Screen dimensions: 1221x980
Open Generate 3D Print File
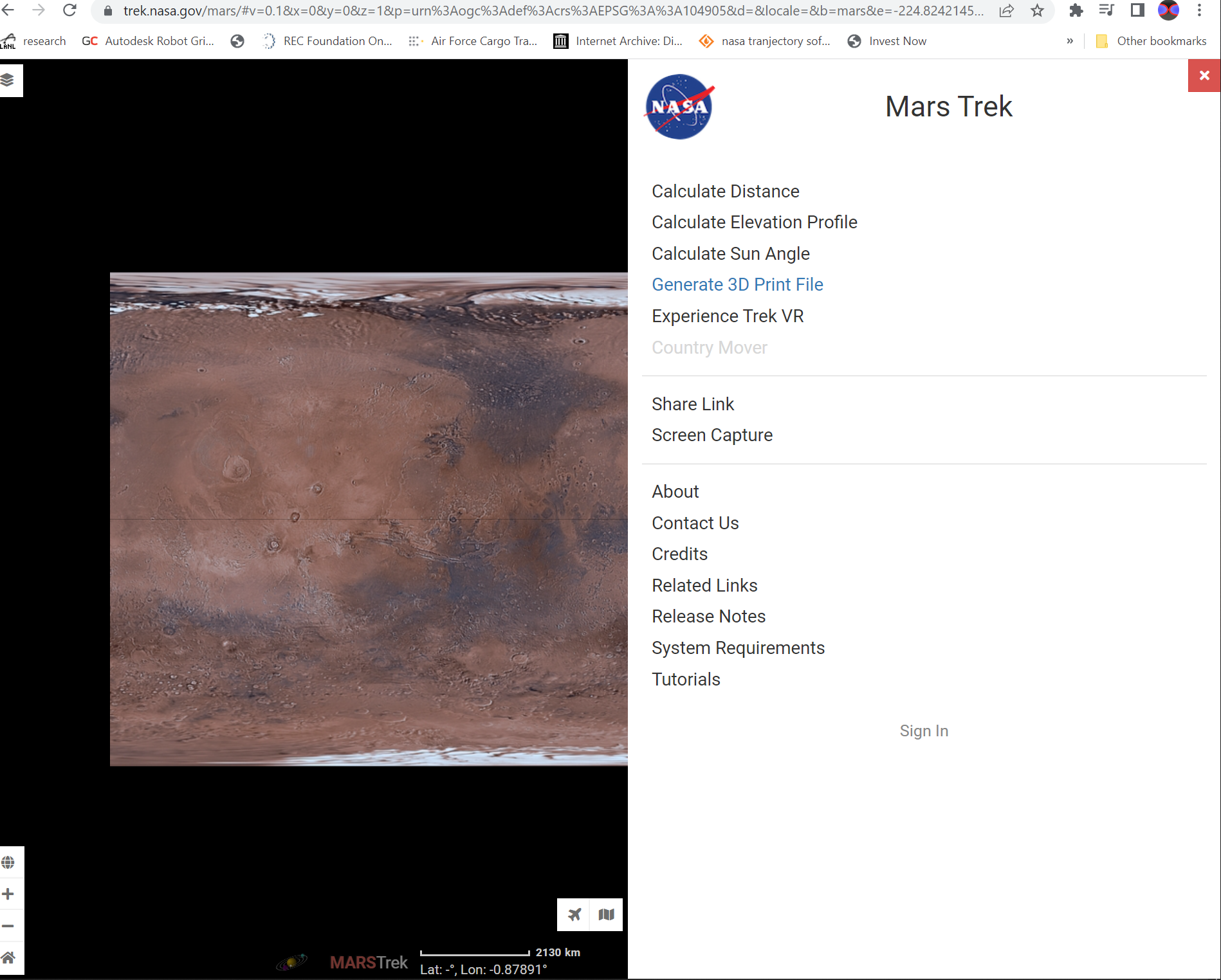coord(737,284)
